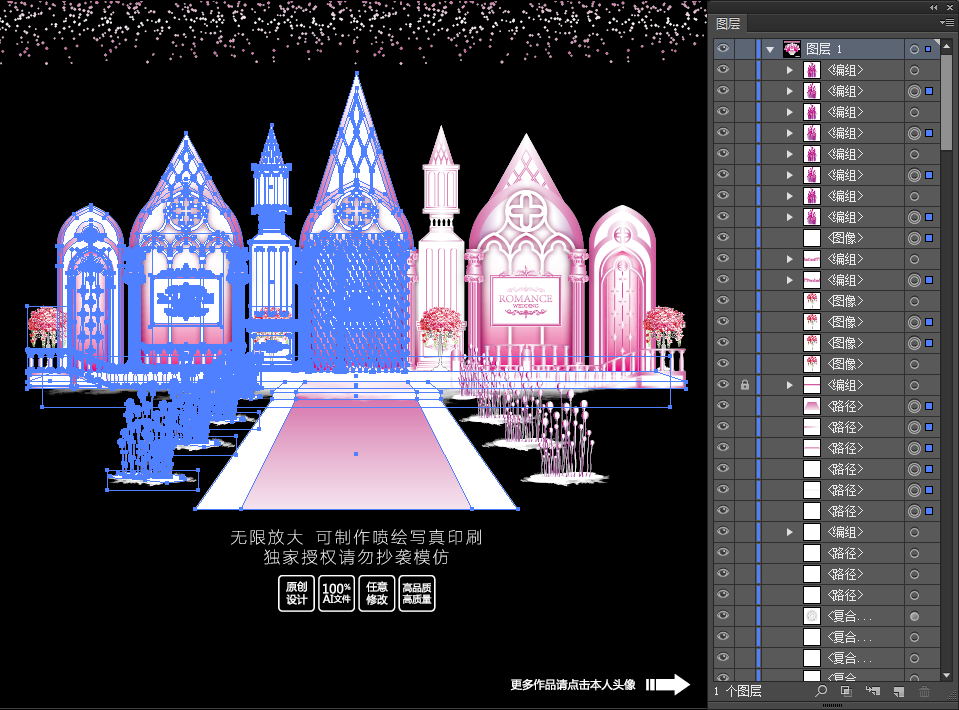Collapse 图层 1 with its disclosure triangle
The height and width of the screenshot is (710, 959).
770,50
